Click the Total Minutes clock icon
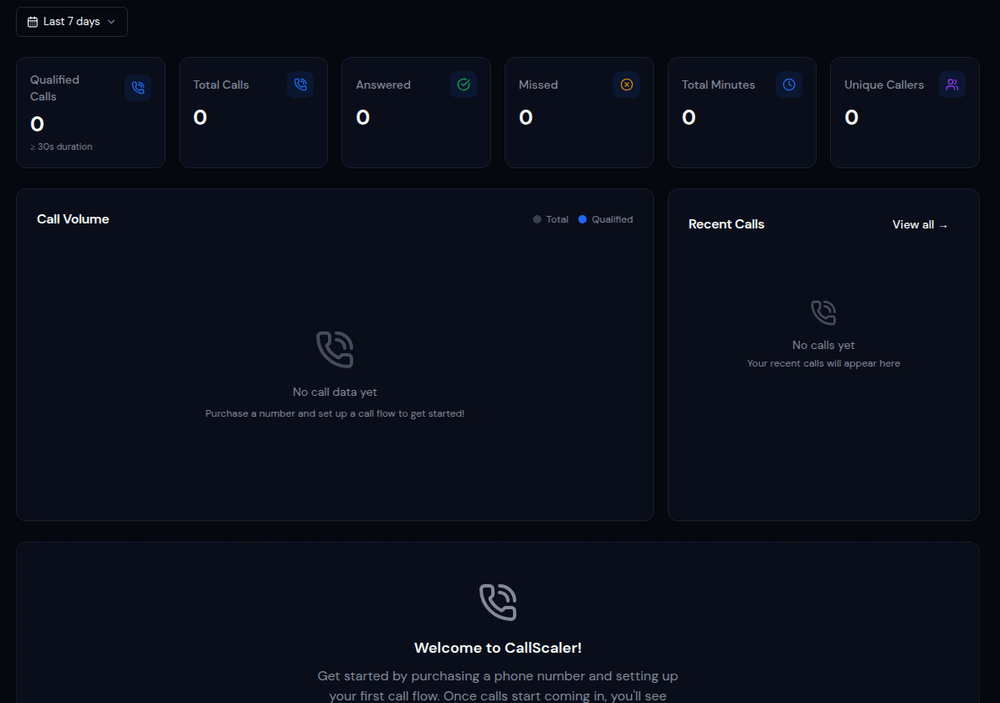The height and width of the screenshot is (703, 1000). point(789,85)
